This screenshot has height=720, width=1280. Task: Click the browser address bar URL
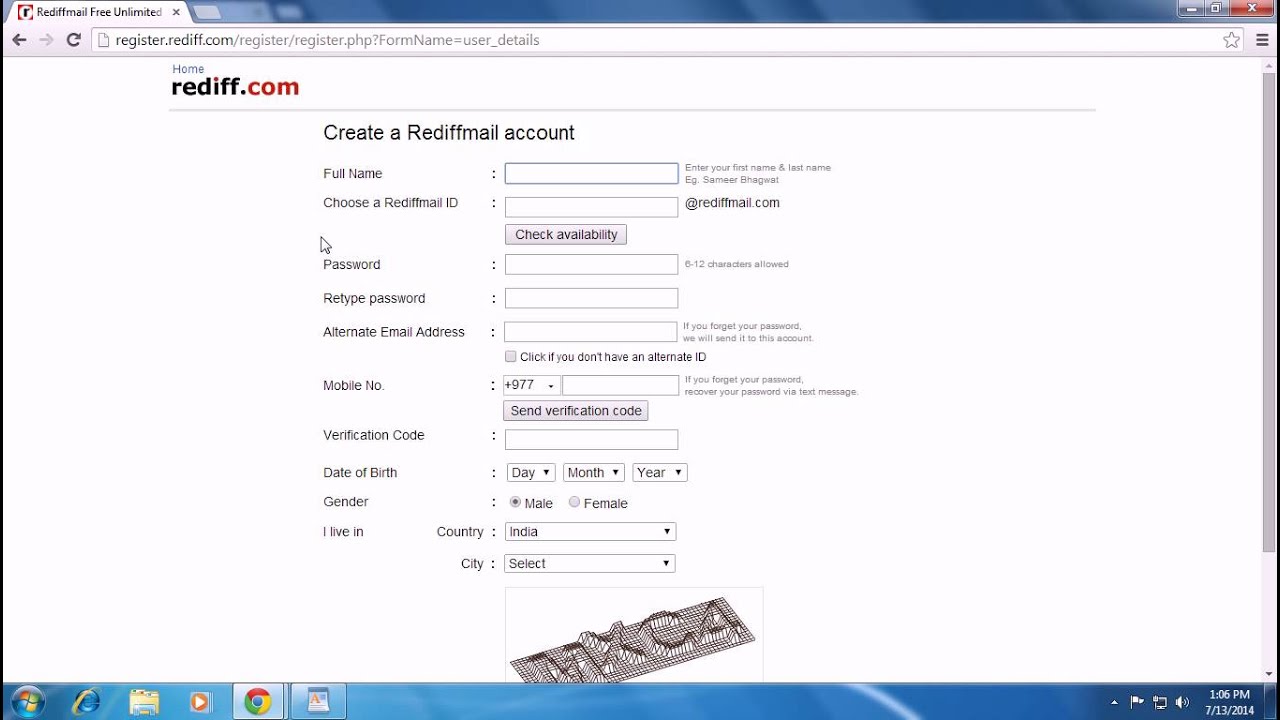click(x=327, y=40)
